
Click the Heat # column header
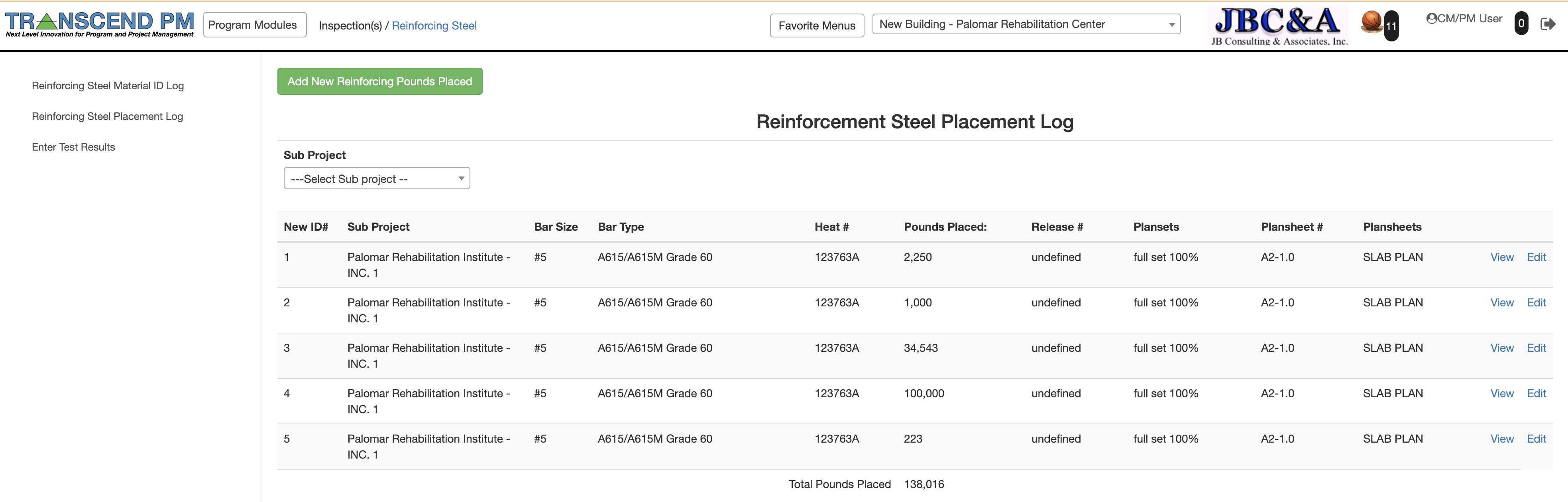[831, 227]
